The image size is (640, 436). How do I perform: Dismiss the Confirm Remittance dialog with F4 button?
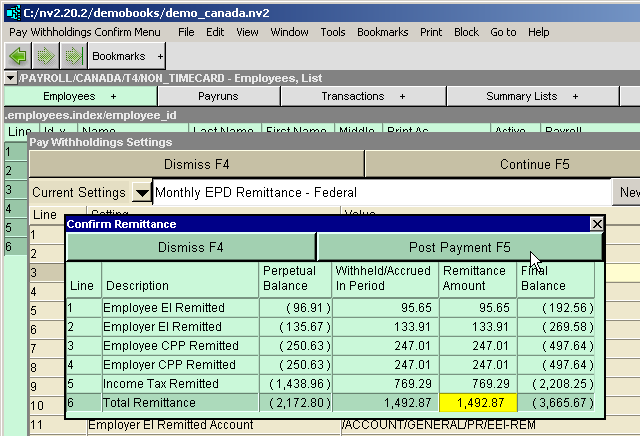[x=190, y=247]
